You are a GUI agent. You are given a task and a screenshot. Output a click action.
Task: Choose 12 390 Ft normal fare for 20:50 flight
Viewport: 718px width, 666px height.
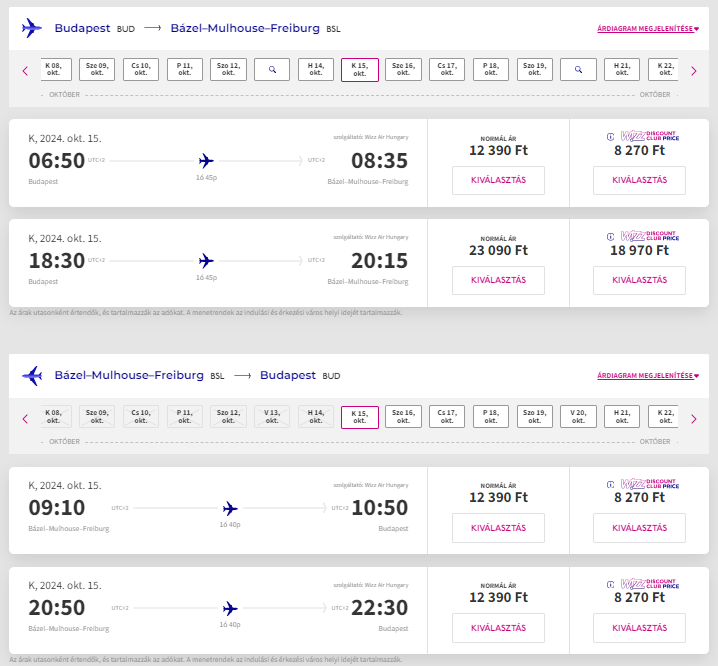coord(498,628)
